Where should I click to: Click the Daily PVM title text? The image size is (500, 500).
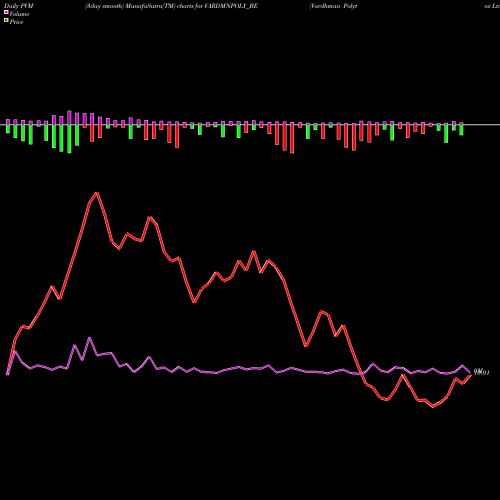(x=19, y=6)
